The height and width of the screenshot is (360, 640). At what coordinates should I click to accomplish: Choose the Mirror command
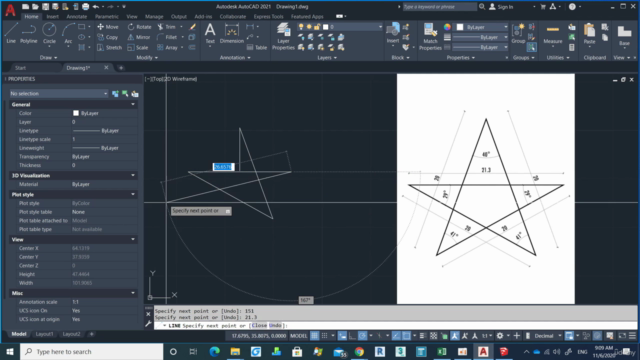(x=139, y=37)
